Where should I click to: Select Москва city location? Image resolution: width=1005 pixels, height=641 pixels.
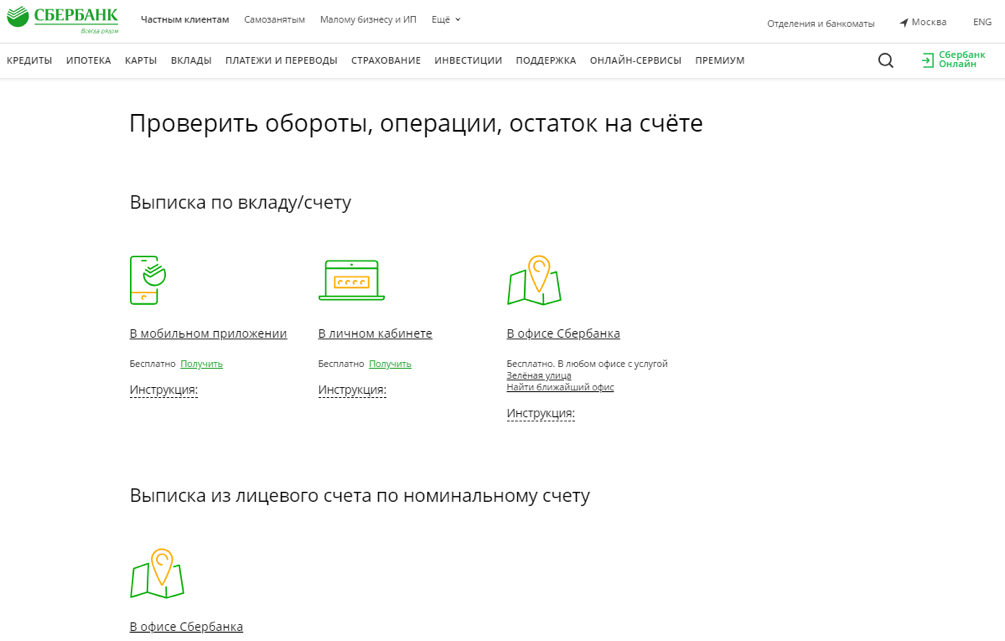tap(922, 22)
